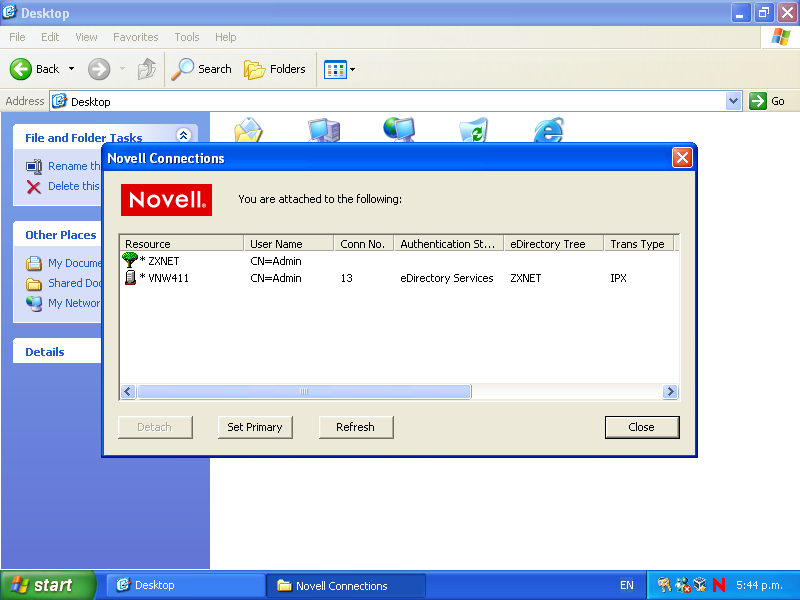The image size is (800, 600).
Task: Click connection number 13 in the list
Action: point(346,278)
